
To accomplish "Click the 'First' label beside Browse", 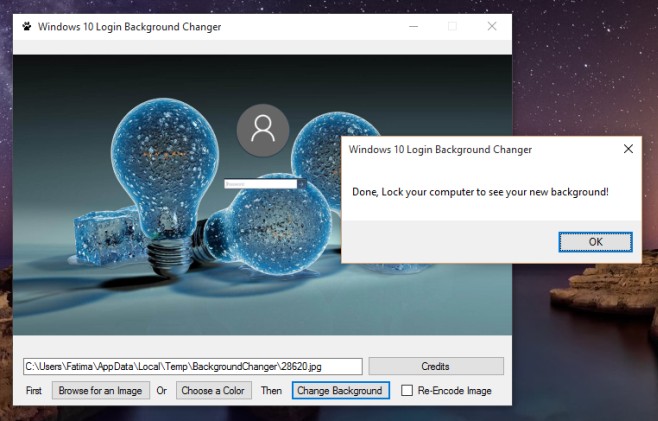I will (35, 391).
